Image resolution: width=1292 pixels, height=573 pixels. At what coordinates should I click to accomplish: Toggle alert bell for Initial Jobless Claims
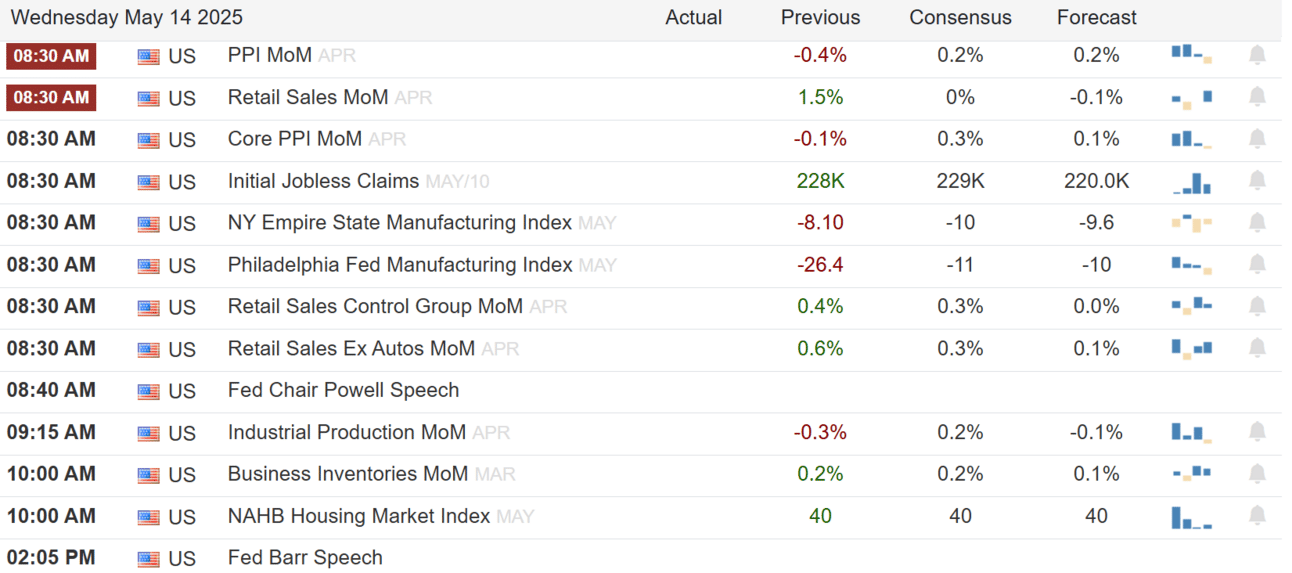(1257, 181)
